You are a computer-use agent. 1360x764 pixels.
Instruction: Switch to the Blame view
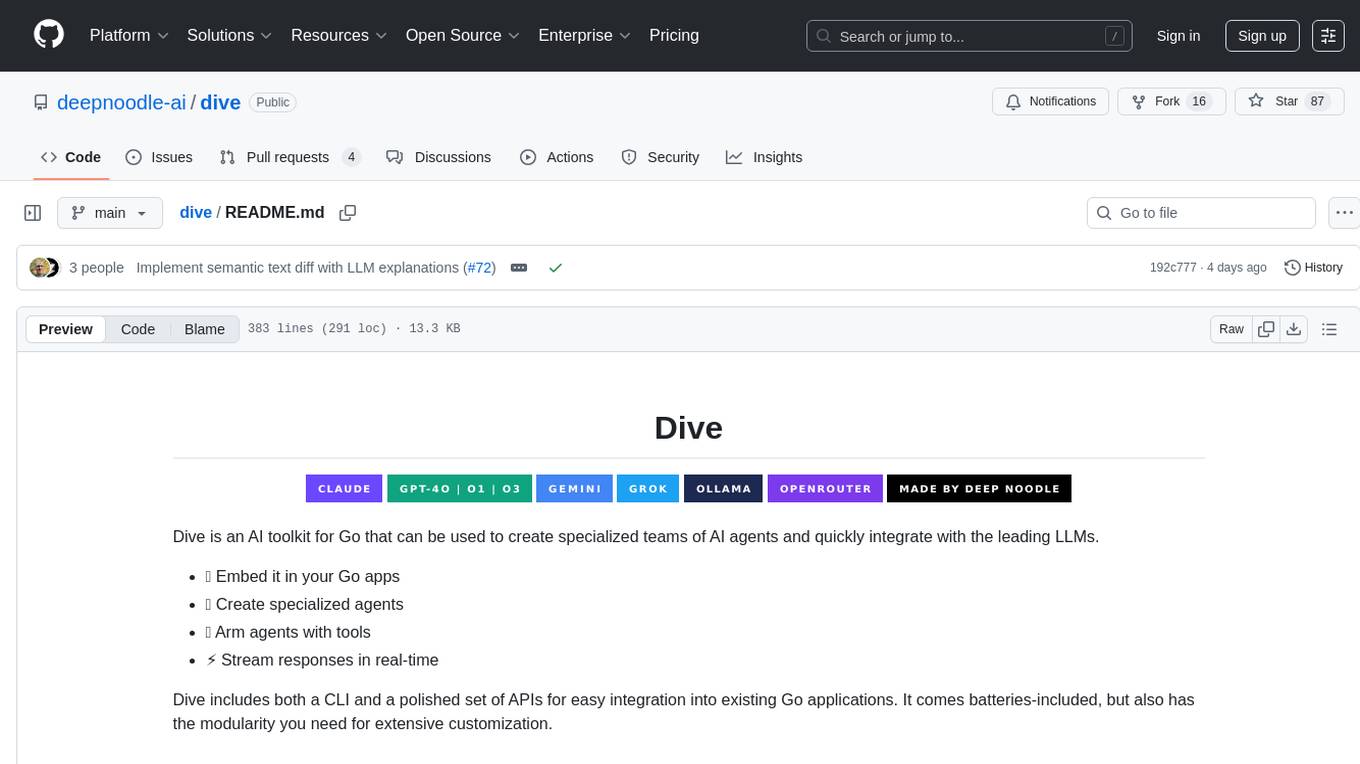205,329
